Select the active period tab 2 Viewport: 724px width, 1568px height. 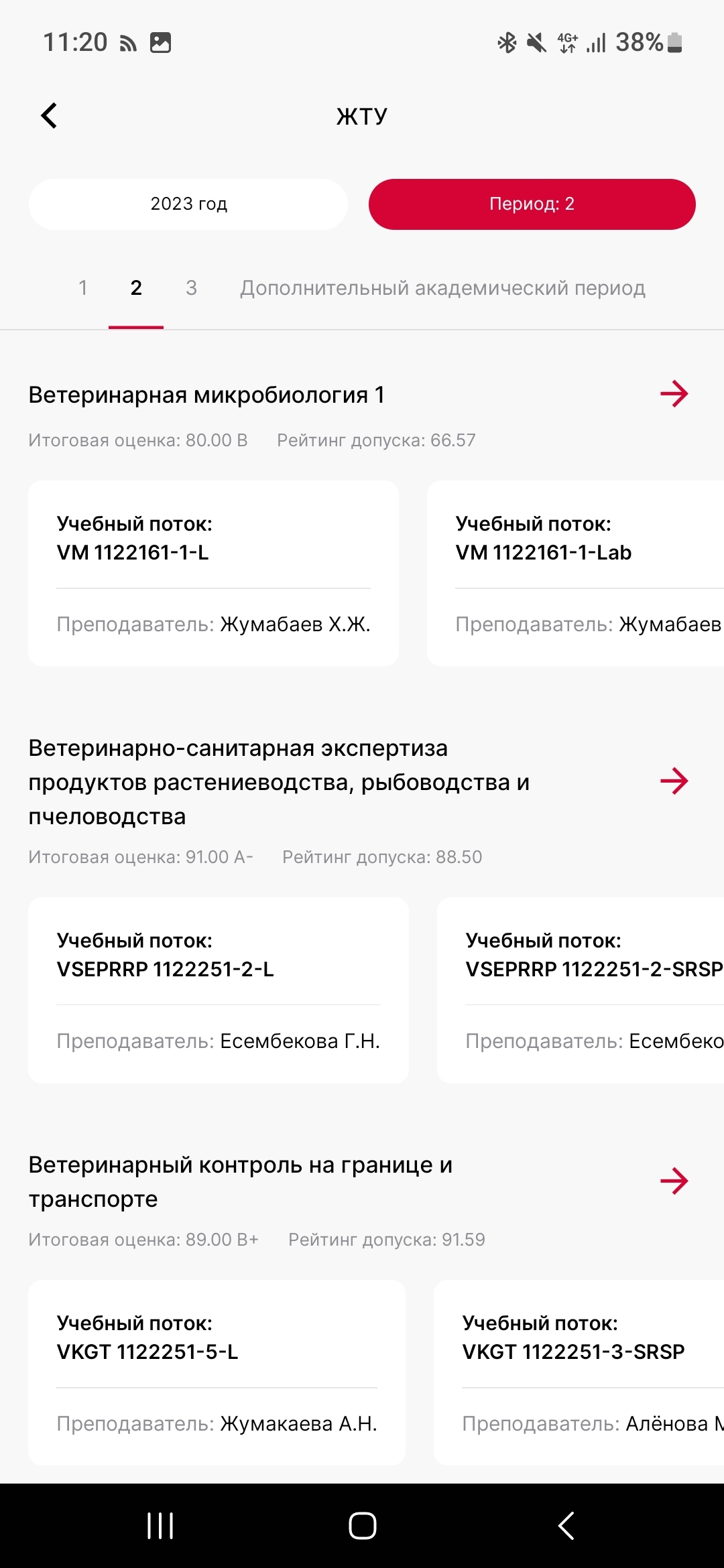(x=136, y=288)
